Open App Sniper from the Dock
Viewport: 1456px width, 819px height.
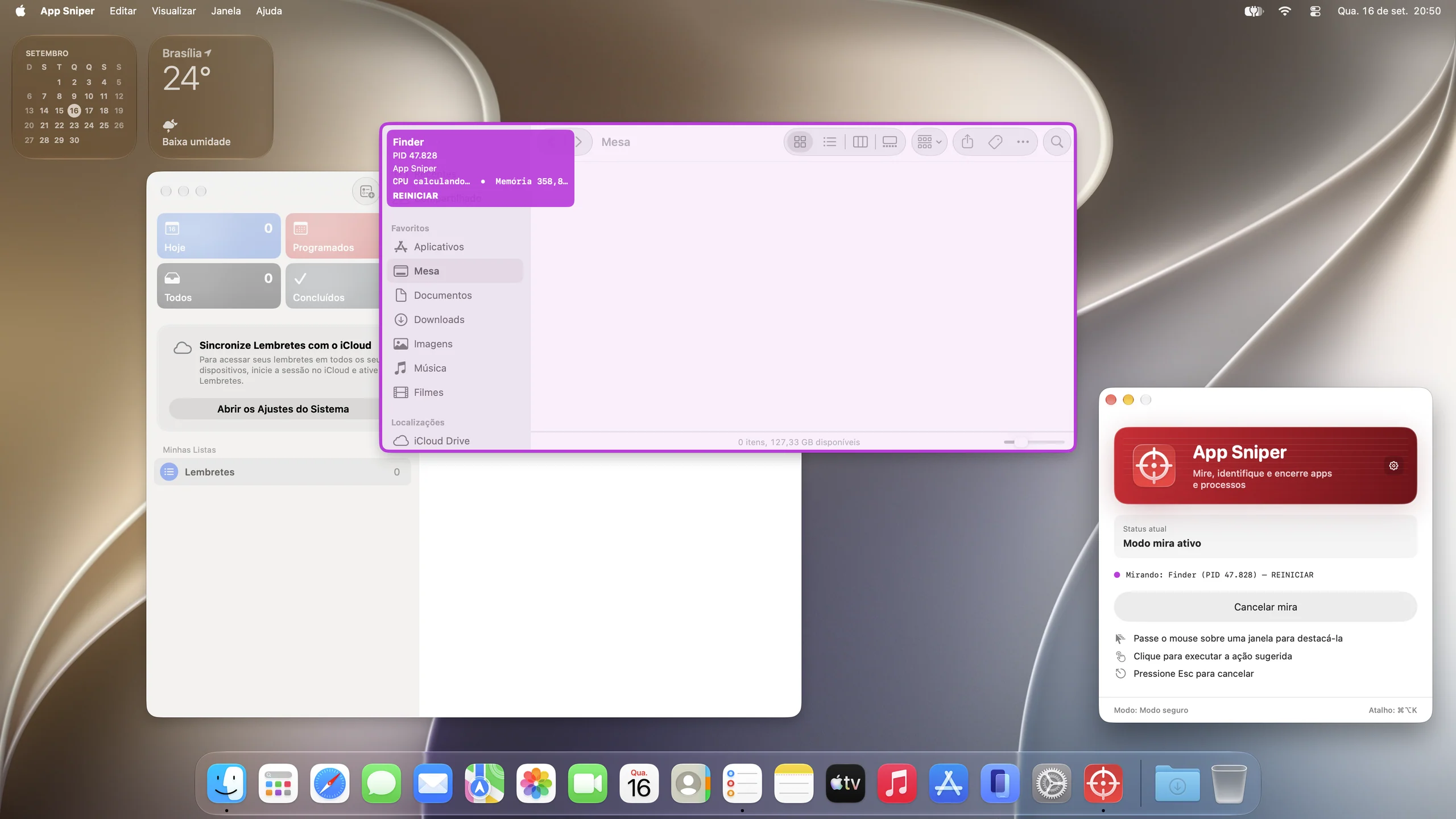[1103, 783]
